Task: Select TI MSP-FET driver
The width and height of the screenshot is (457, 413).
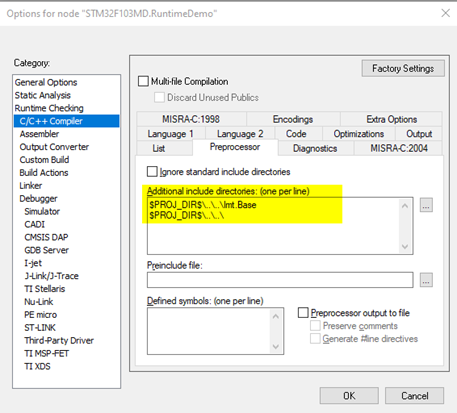Action: [x=47, y=354]
